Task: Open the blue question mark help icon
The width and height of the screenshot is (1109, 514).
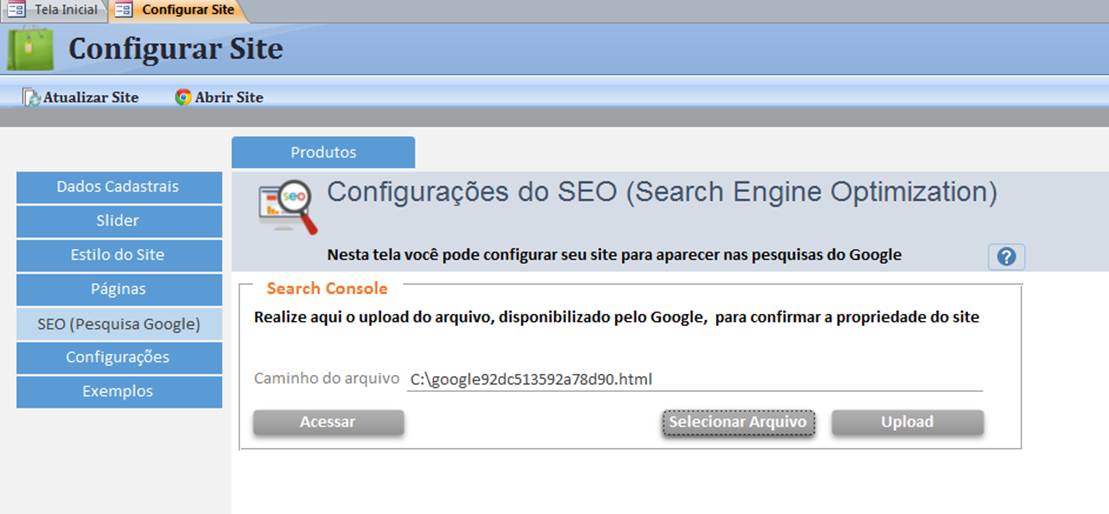Action: pyautogui.click(x=1006, y=257)
